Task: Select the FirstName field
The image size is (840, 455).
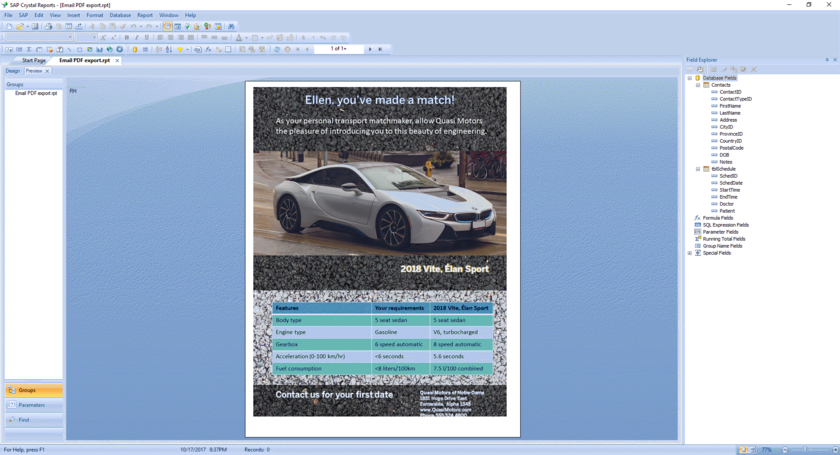Action: pos(730,106)
